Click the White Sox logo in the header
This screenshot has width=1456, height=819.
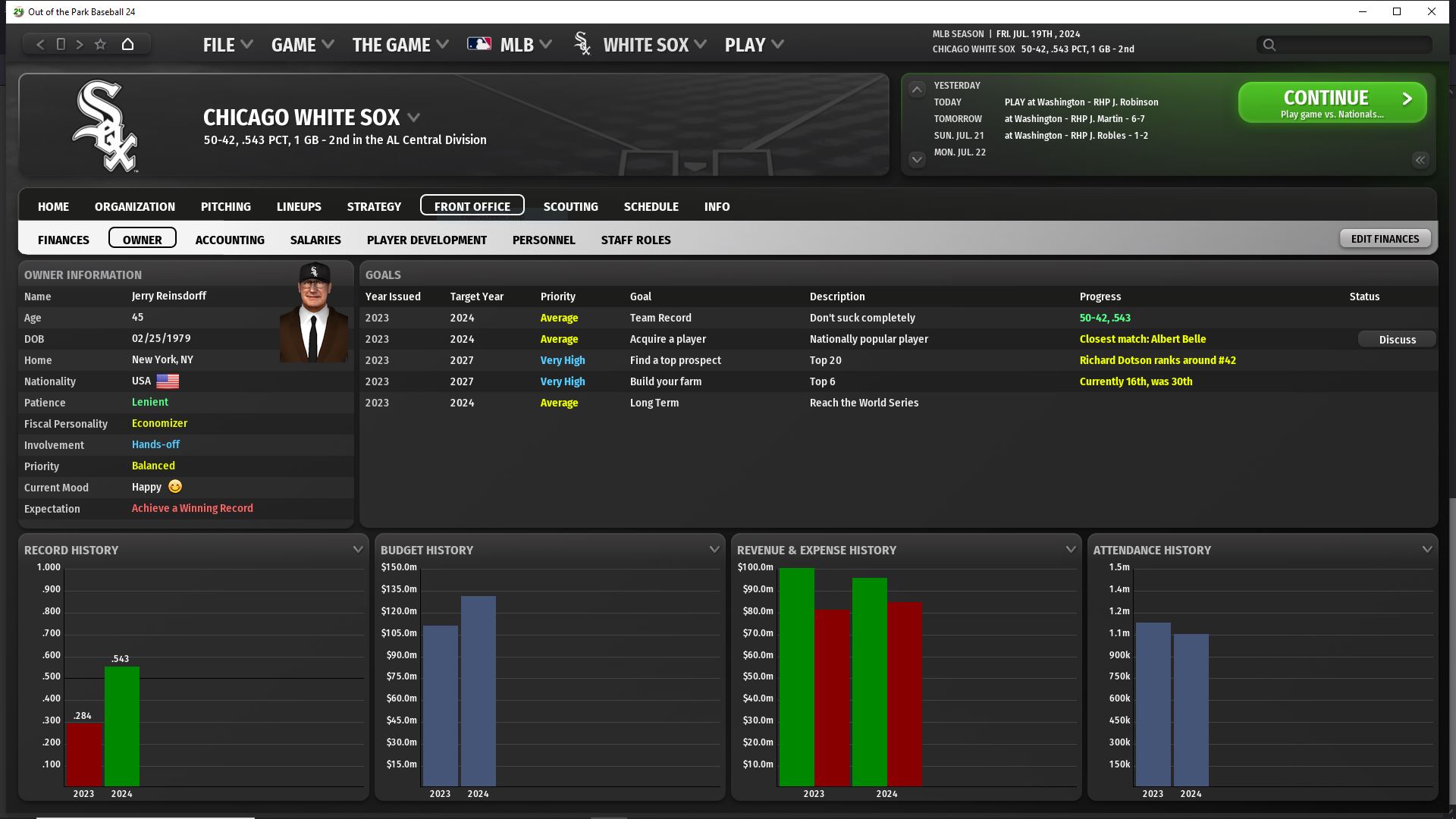tap(105, 126)
